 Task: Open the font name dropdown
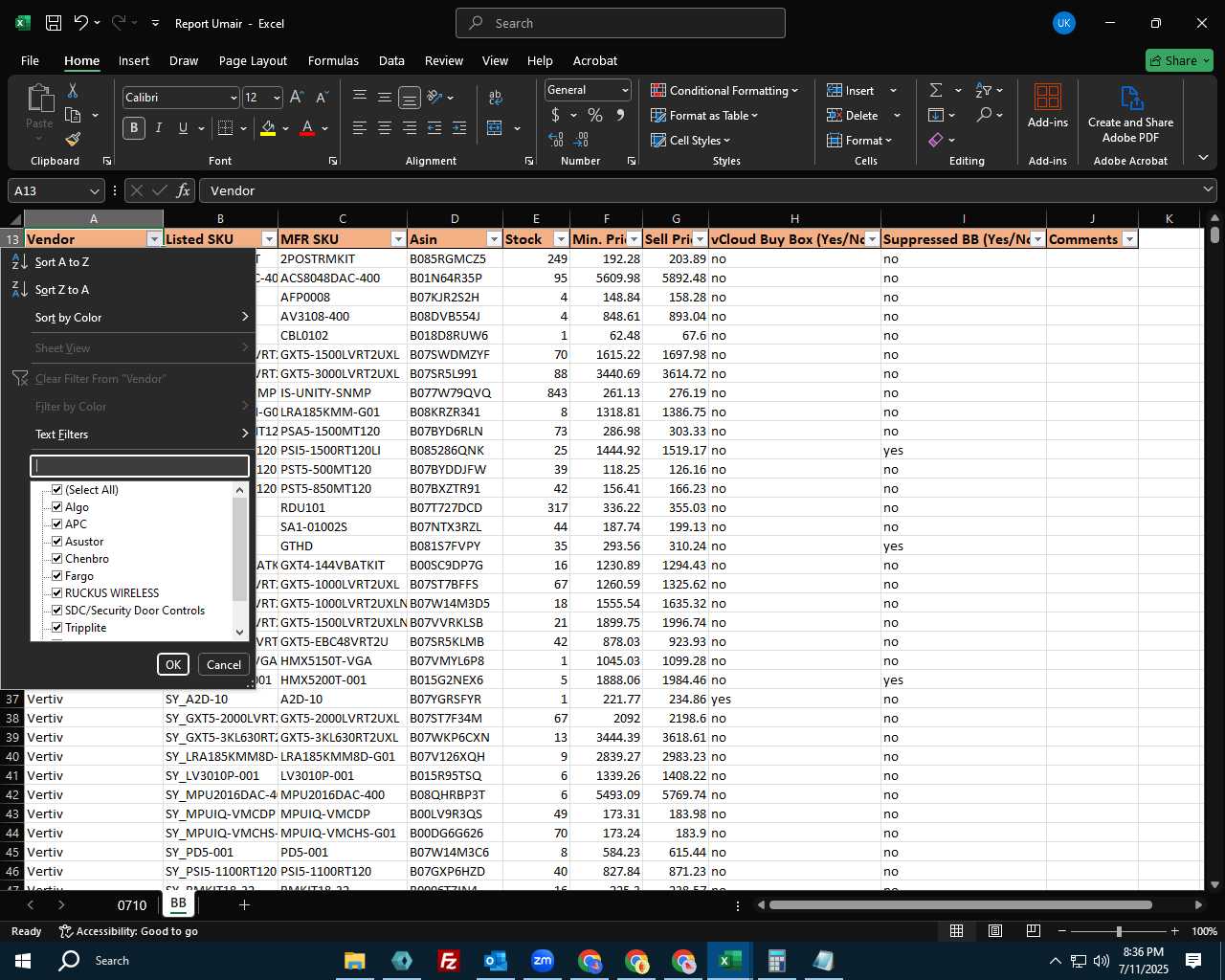(233, 98)
